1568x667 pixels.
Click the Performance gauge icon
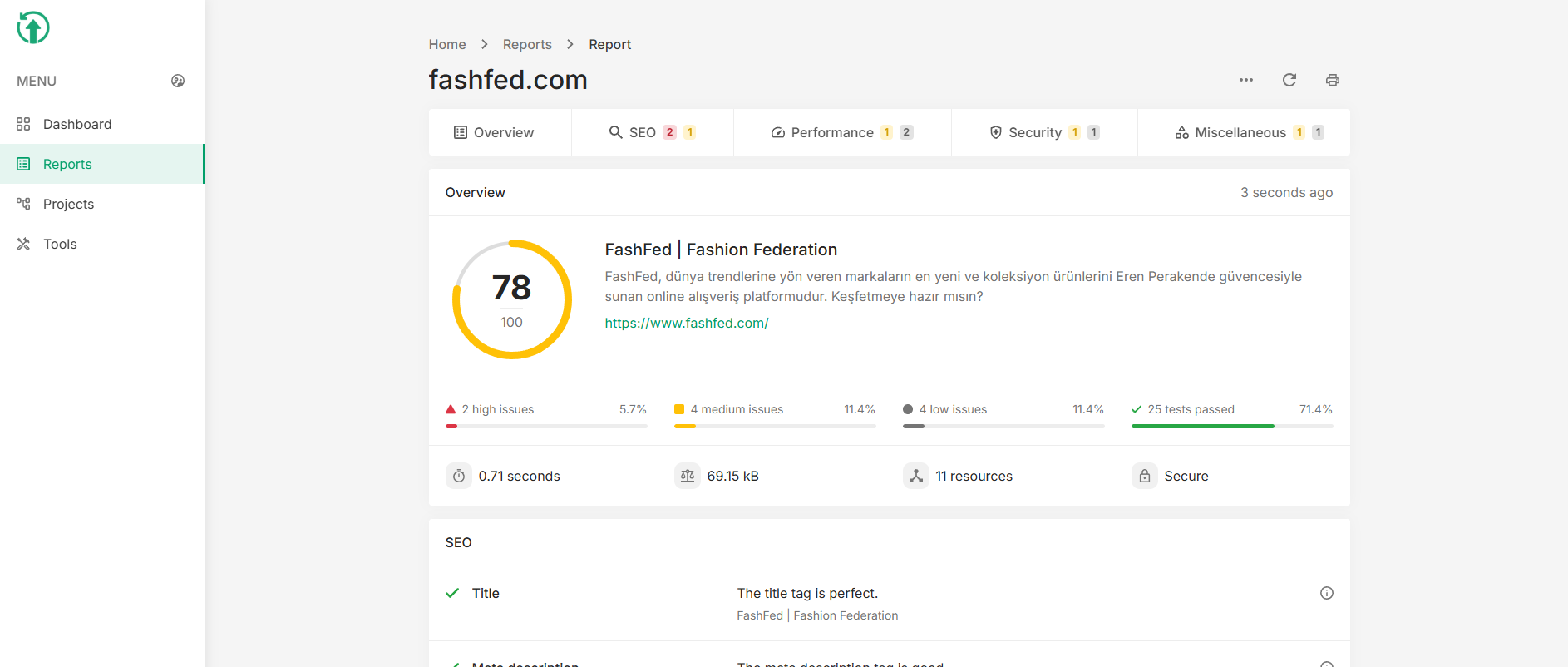778,132
